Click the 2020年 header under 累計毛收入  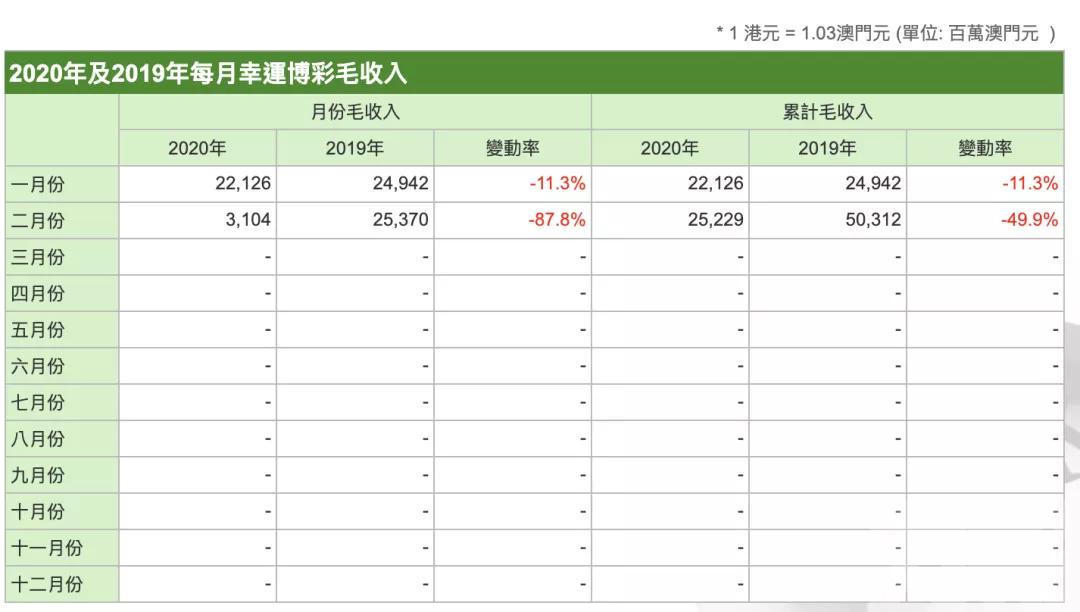pyautogui.click(x=669, y=147)
